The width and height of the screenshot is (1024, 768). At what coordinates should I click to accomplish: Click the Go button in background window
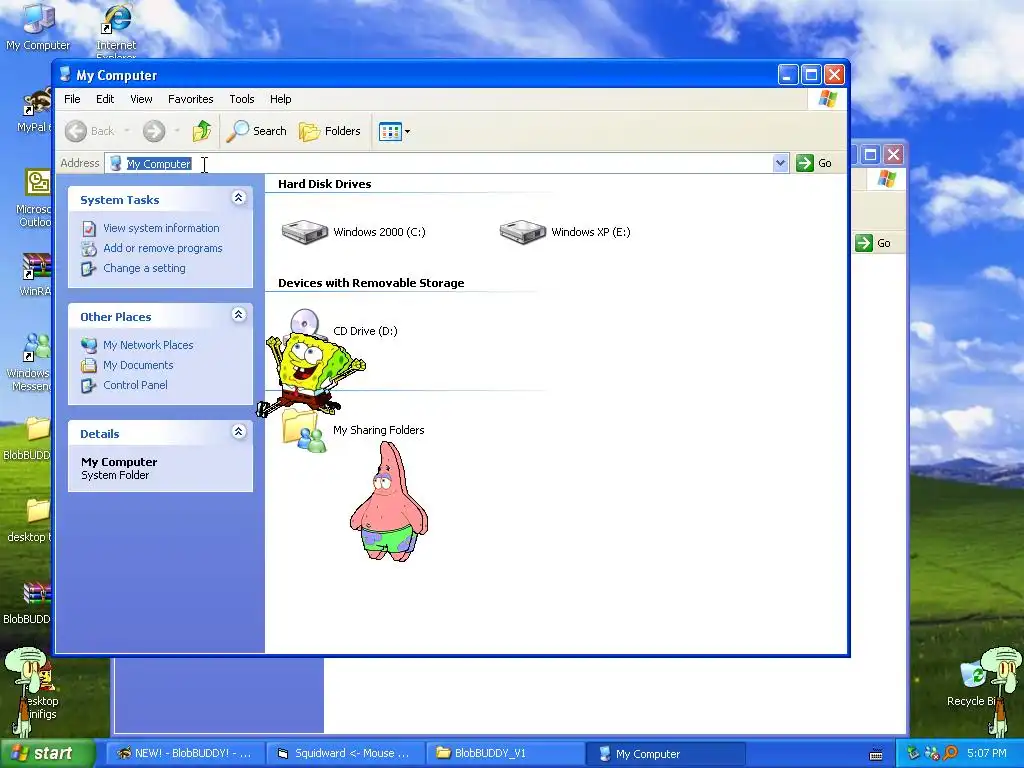873,243
